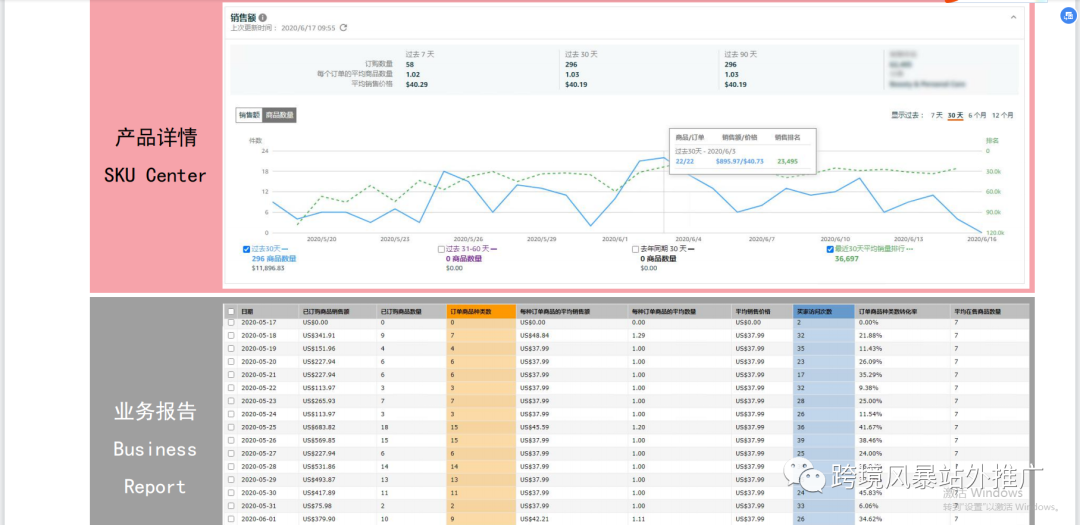Click the tooltip value $895.97/$40.73
This screenshot has height=525, width=1080.
pos(740,161)
